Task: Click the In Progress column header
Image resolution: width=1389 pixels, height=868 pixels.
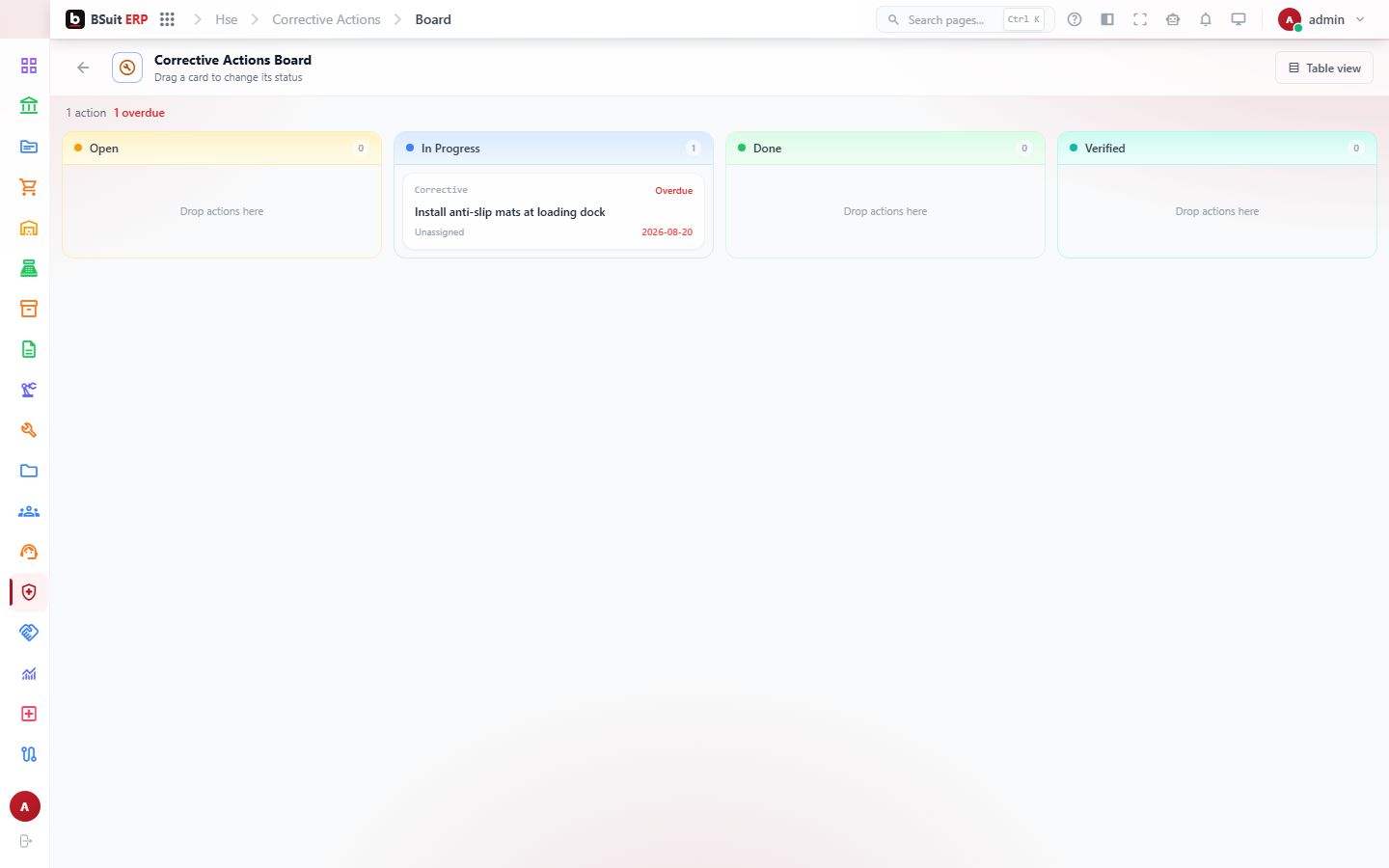Action: (554, 149)
